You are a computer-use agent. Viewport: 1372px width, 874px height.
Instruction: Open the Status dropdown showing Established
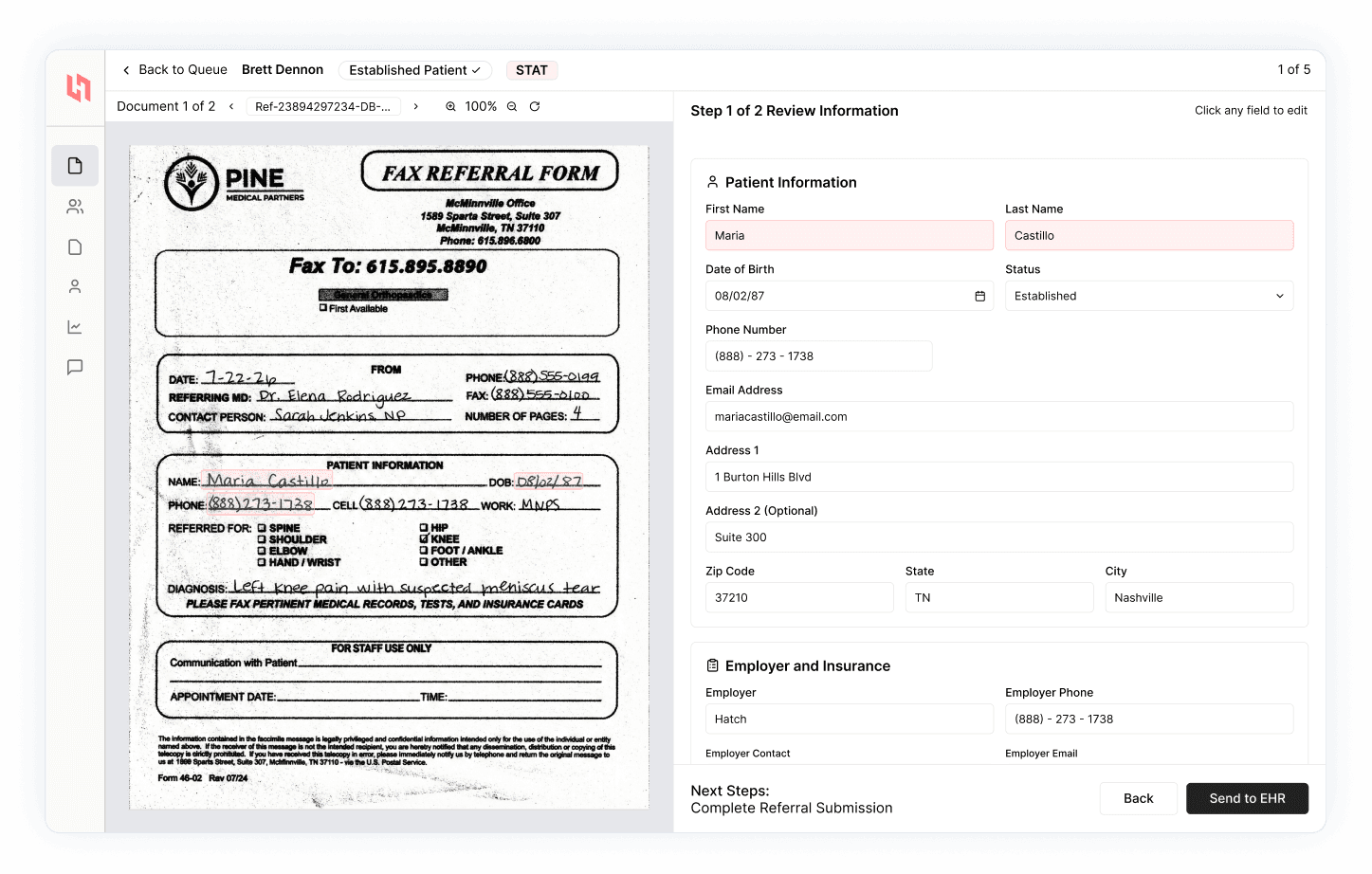click(x=1149, y=296)
